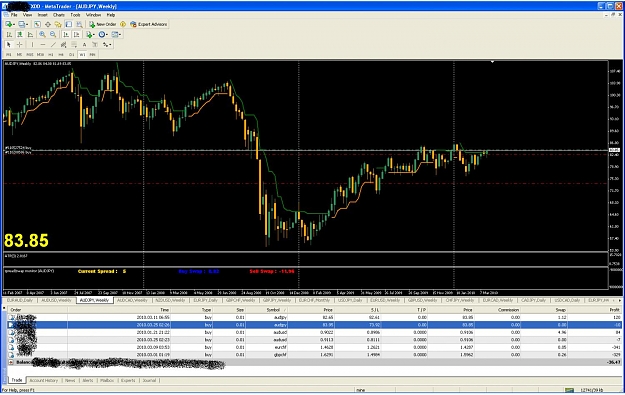
Task: Select the Text 'A' tool
Action: click(85, 45)
